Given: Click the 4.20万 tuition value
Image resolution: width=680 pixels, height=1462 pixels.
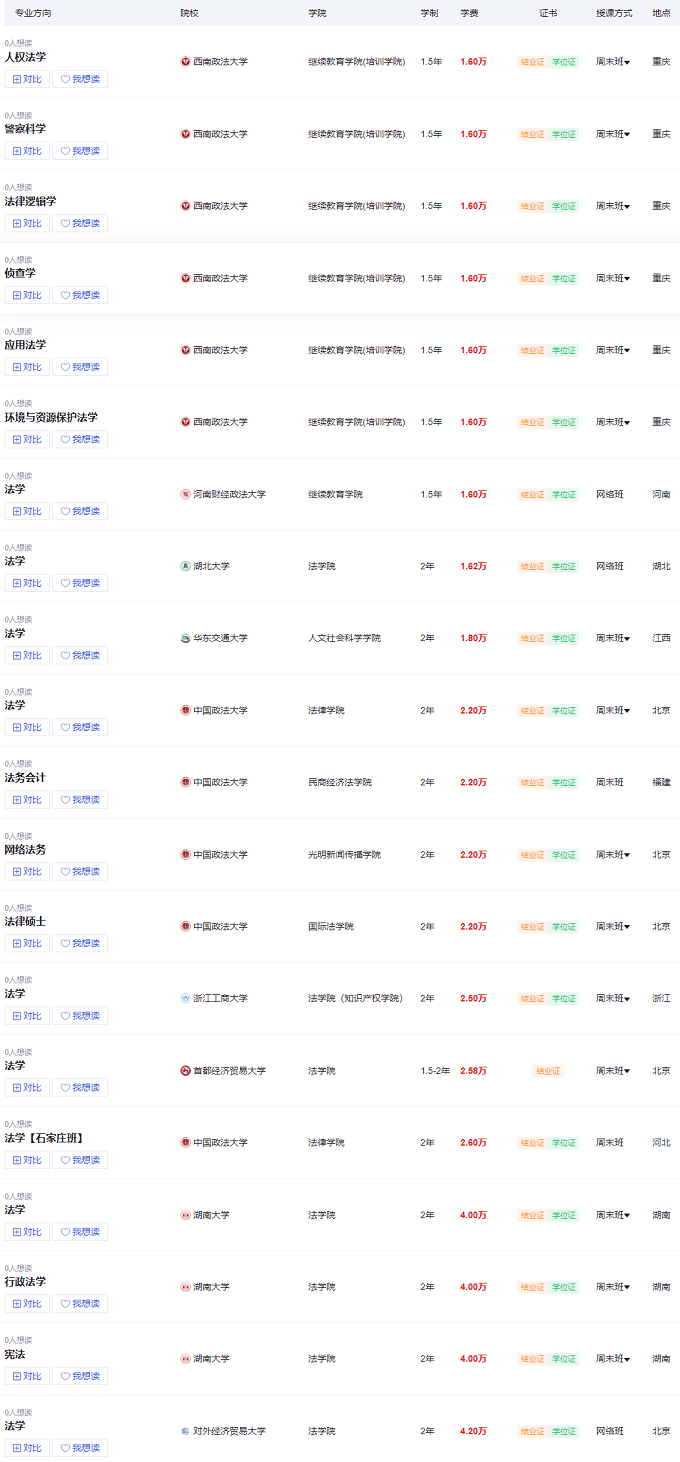Looking at the screenshot, I should [473, 1431].
